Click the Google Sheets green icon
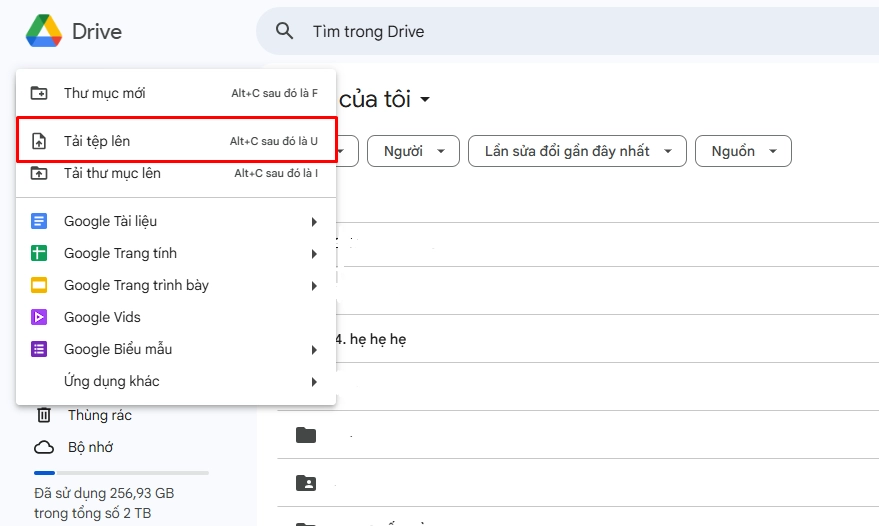 [x=39, y=253]
